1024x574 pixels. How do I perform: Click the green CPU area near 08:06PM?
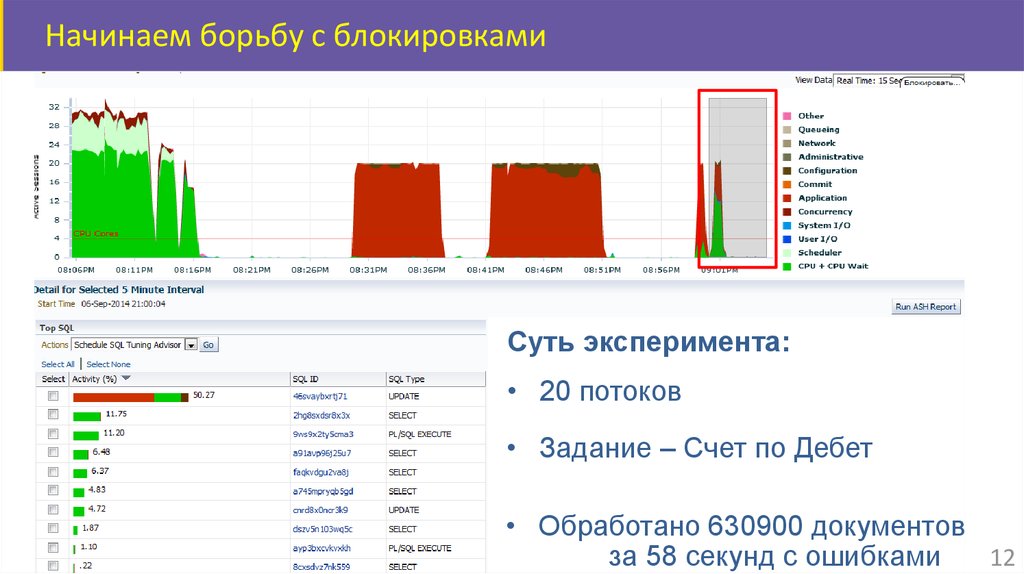point(111,206)
